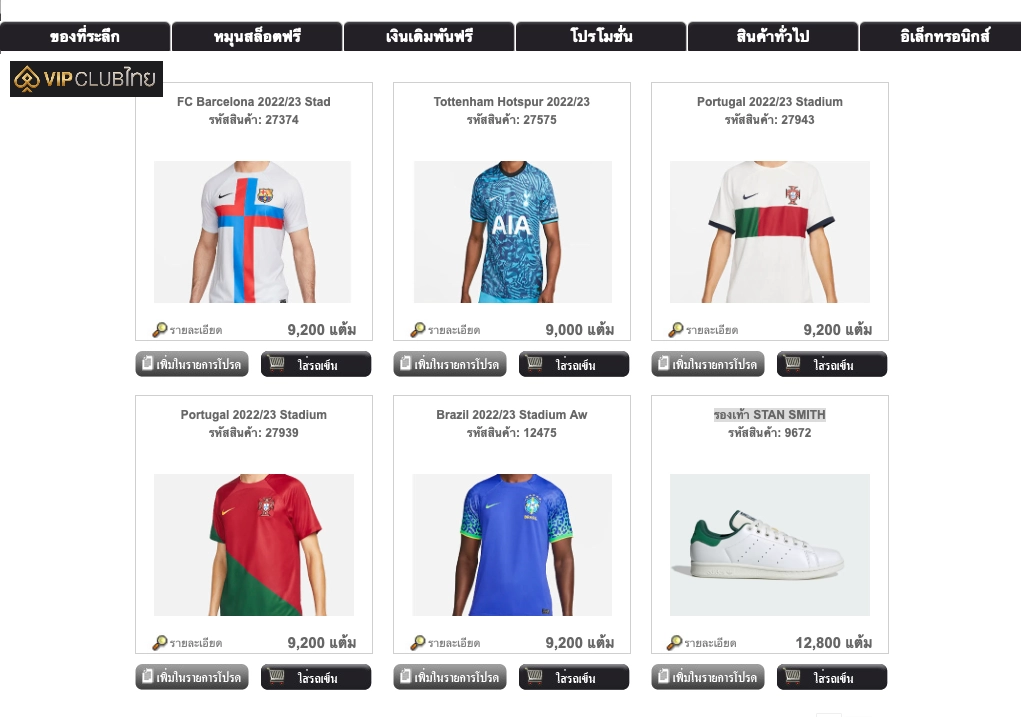Click magnifier details icon under Brazil jersey
The height and width of the screenshot is (717, 1021).
point(417,643)
